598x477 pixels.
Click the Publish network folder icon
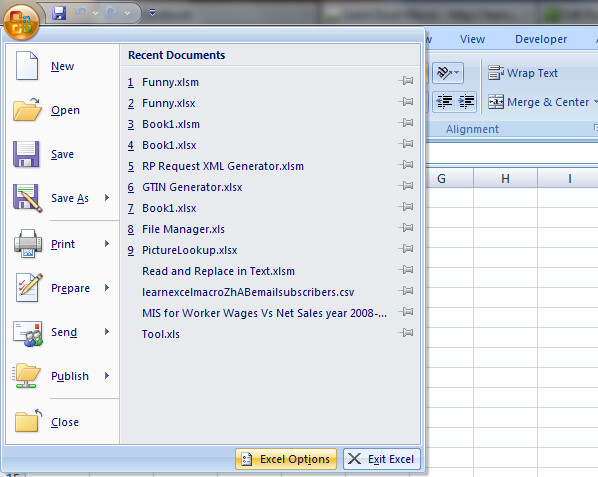[x=27, y=376]
